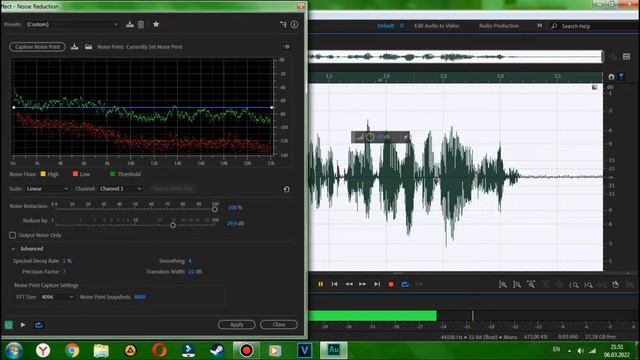Click the Noise Reduction 100 % value
Viewport: 640px width, 360px height.
coord(235,207)
